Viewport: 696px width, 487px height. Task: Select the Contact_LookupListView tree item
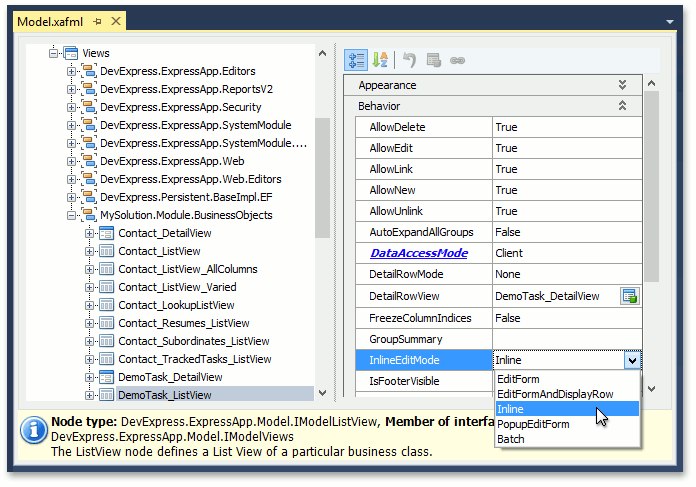(x=176, y=305)
